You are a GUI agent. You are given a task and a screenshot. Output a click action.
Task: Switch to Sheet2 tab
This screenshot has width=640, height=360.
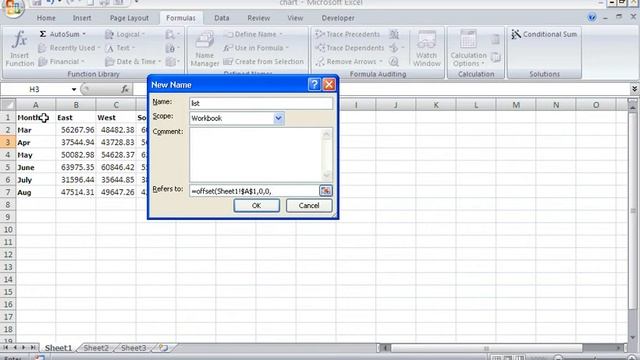click(96, 348)
